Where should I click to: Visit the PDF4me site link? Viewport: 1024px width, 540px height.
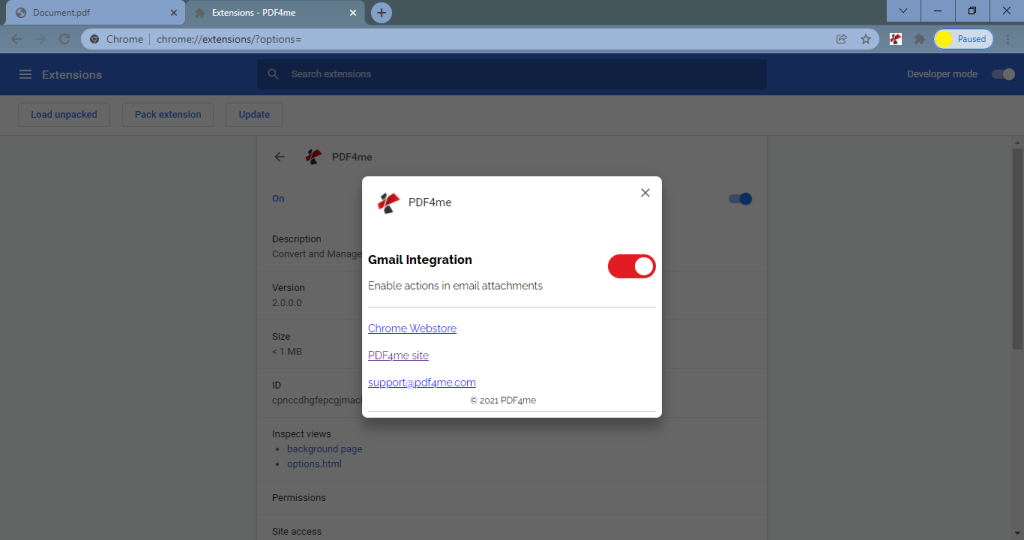coord(398,355)
